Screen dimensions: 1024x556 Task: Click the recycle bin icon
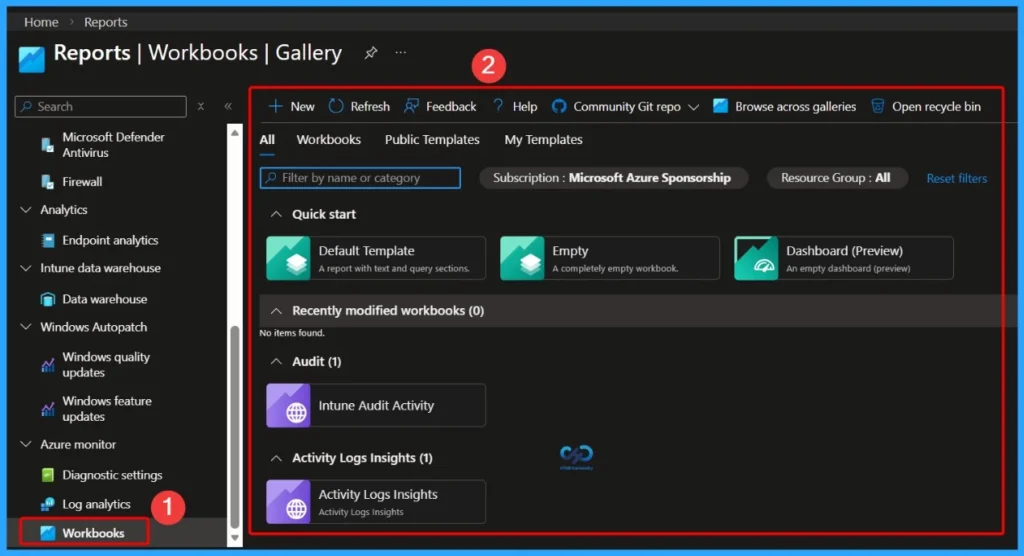tap(878, 106)
